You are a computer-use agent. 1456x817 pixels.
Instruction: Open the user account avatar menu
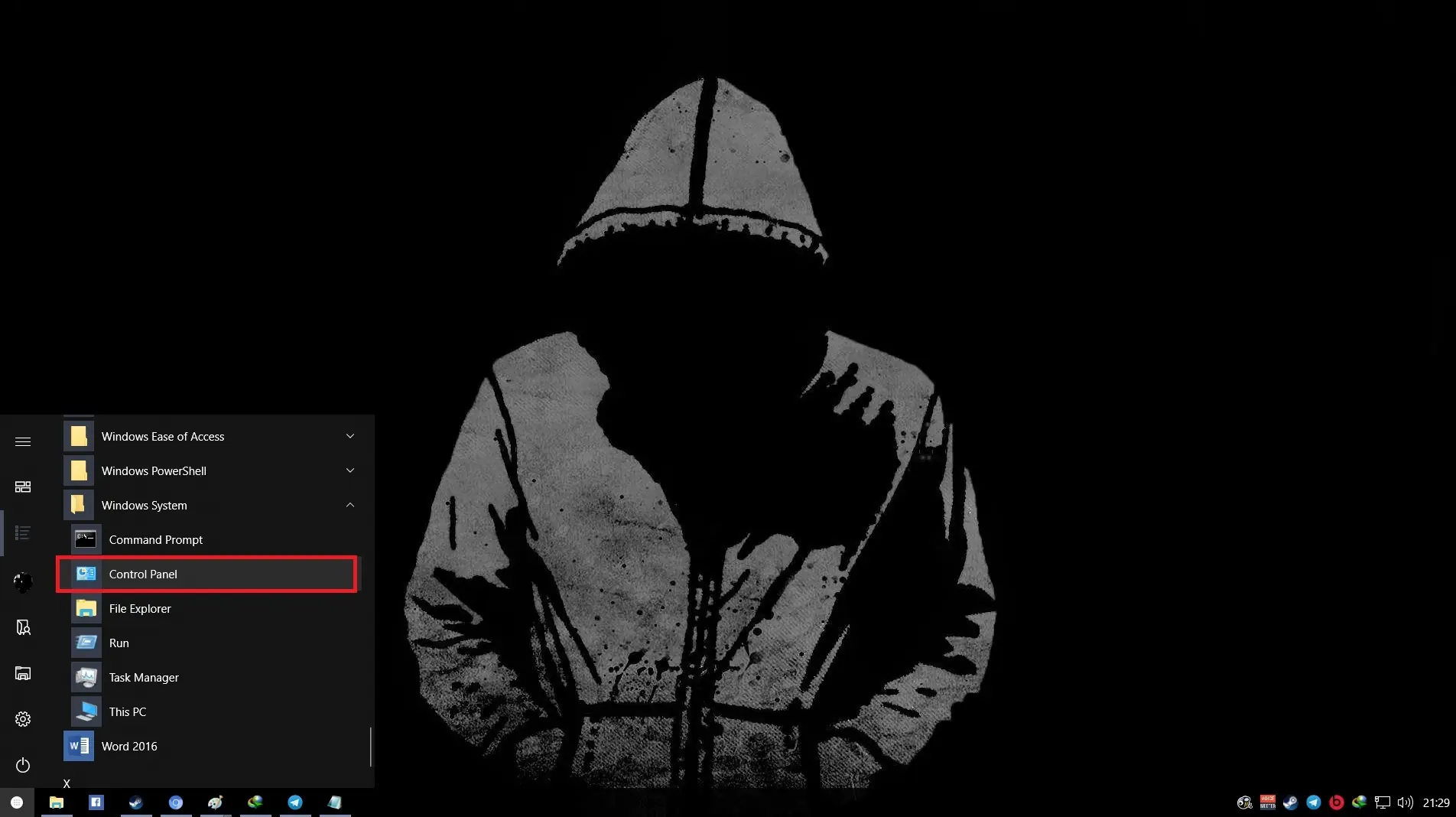click(x=23, y=582)
